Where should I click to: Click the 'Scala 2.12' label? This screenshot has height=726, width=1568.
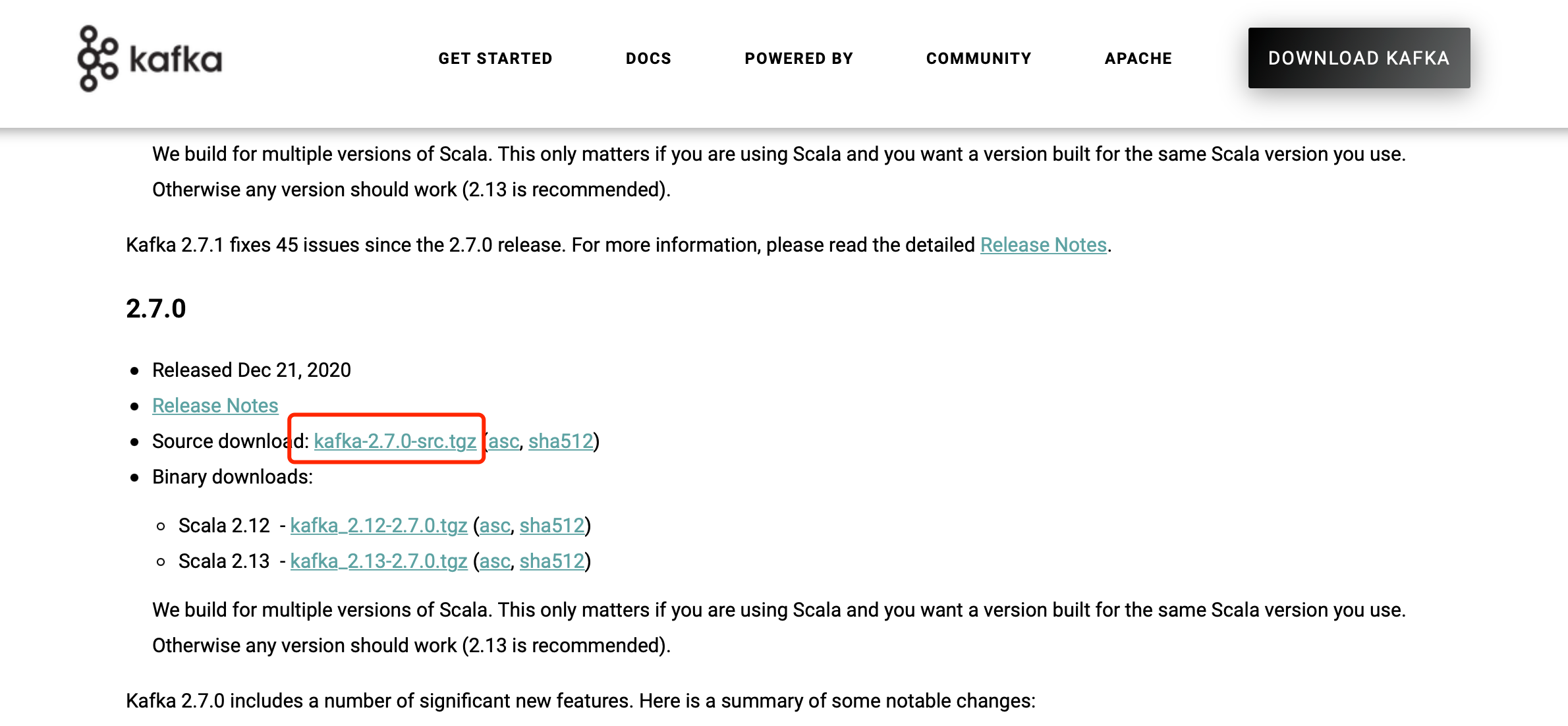point(224,526)
